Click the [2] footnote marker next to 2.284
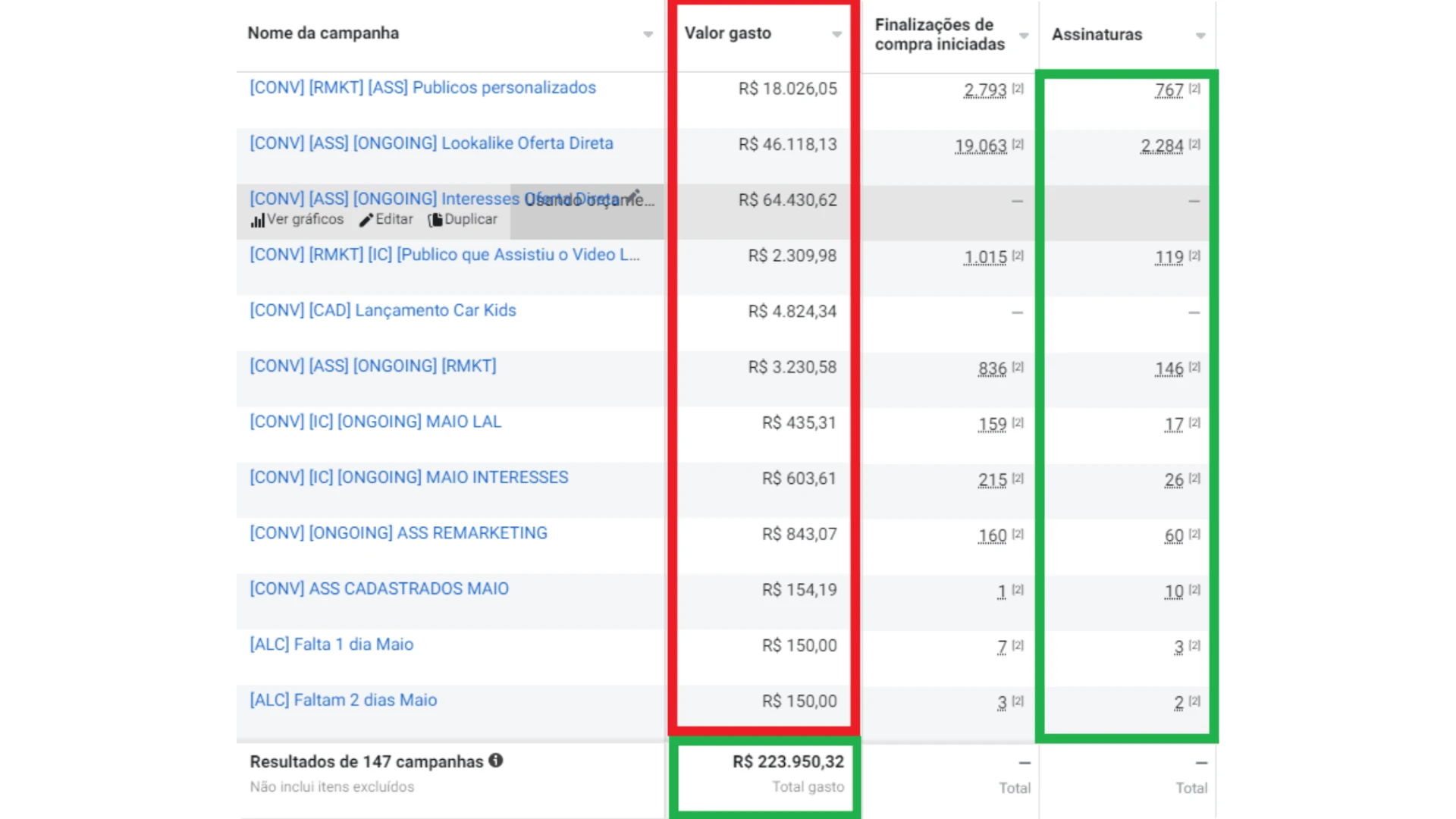 click(x=1194, y=144)
